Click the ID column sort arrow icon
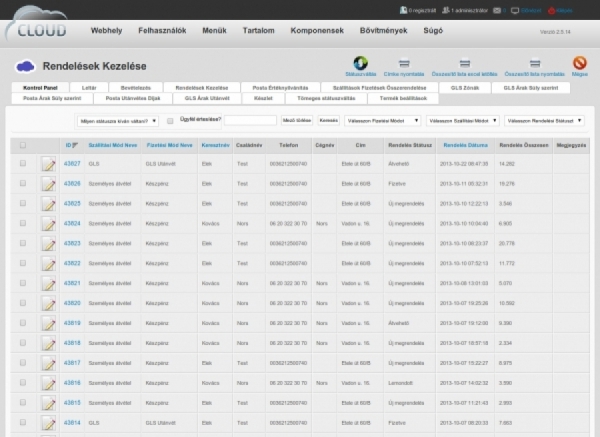 [x=75, y=145]
